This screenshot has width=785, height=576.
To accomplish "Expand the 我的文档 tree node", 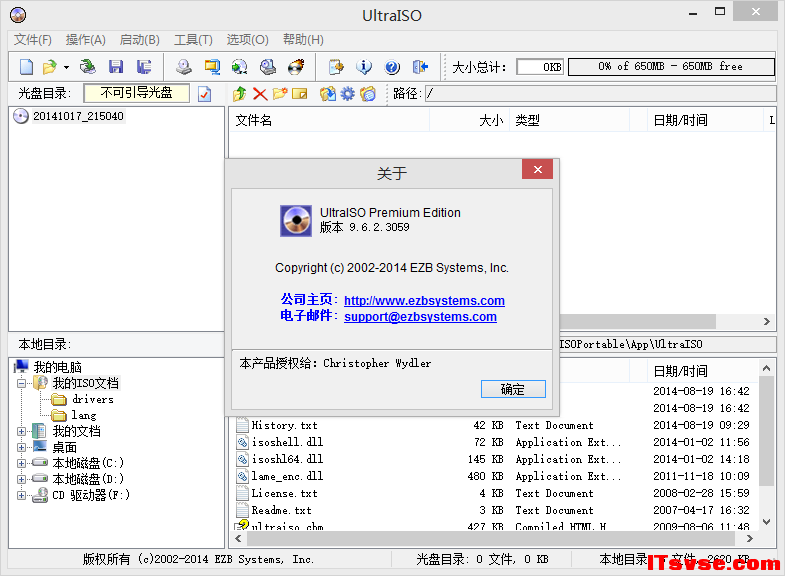I will pyautogui.click(x=22, y=431).
